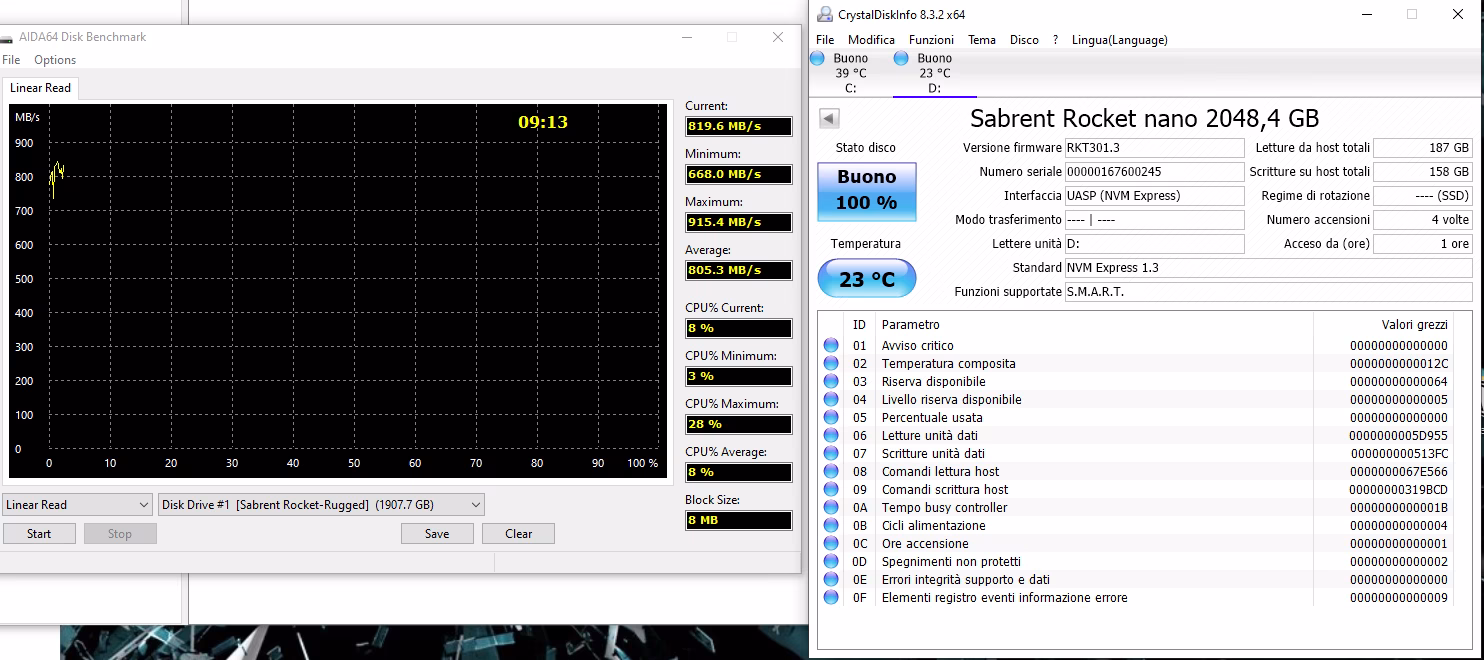
Task: Click the Minimum 668.0 MB/s value
Action: coord(739,174)
